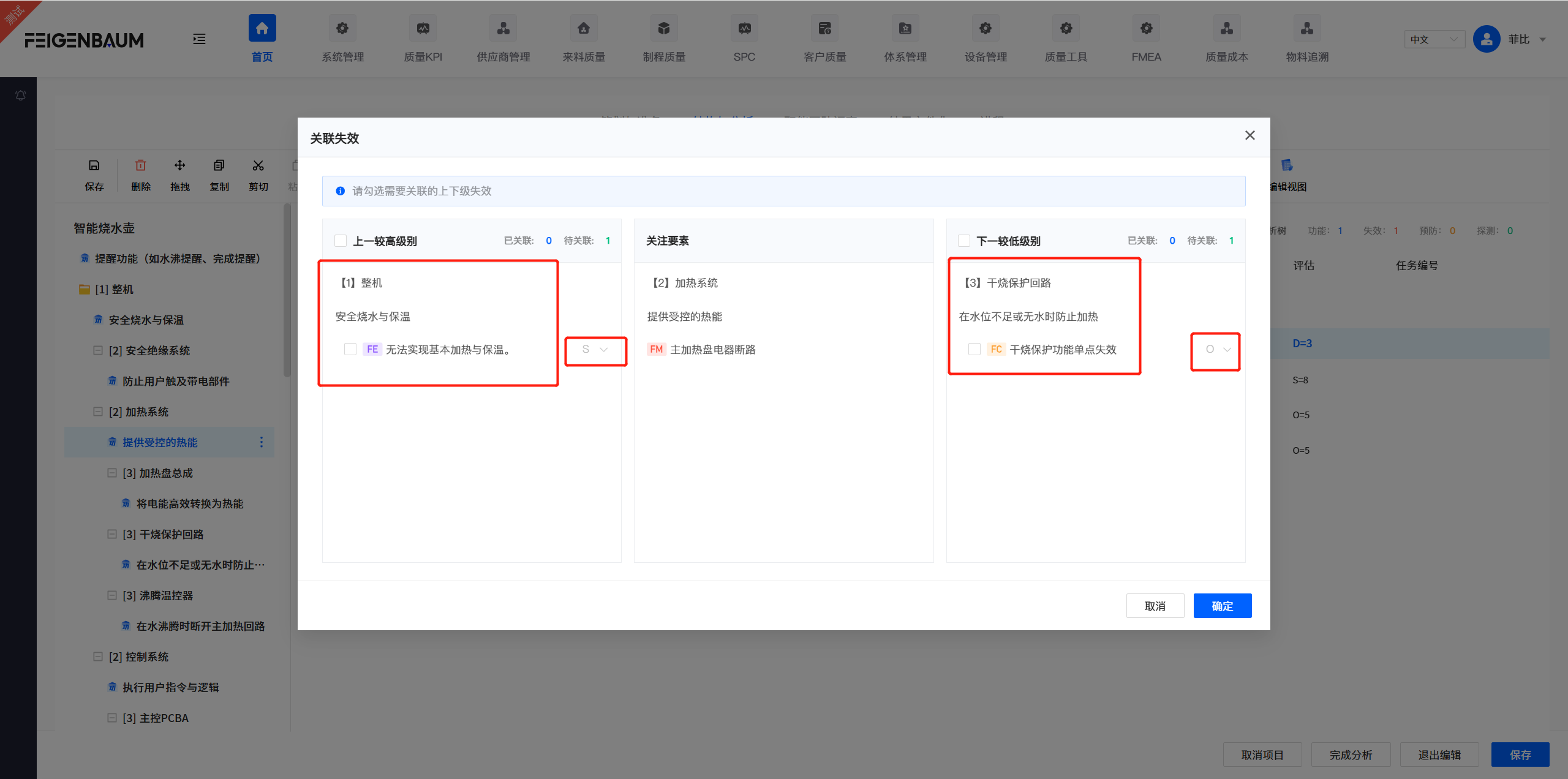Open the 物料追溯 module
Screen dimensions: 1568x779
click(1306, 38)
